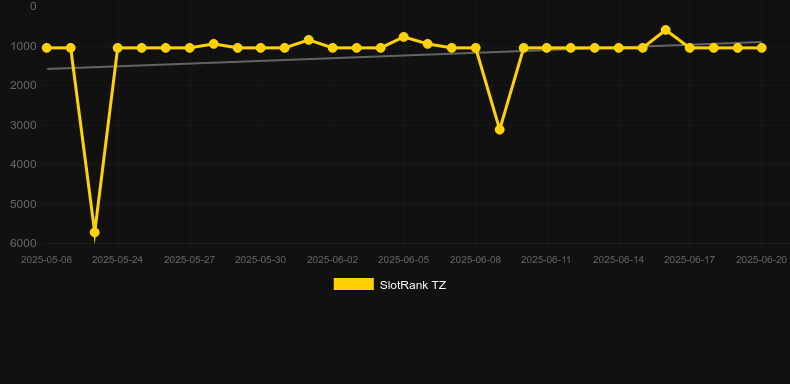Toggle the SlotRank TZ legend series

point(389,285)
